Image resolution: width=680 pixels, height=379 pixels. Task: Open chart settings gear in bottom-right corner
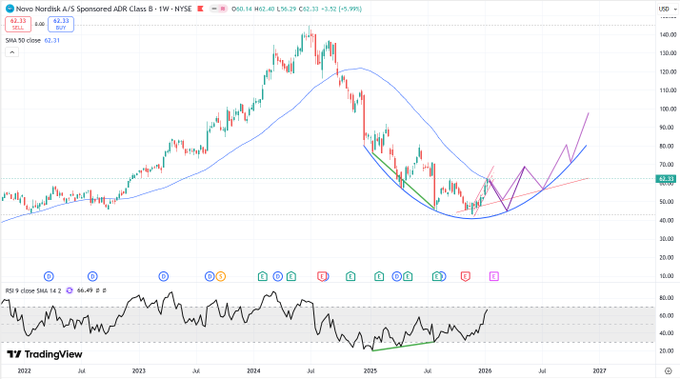point(668,371)
